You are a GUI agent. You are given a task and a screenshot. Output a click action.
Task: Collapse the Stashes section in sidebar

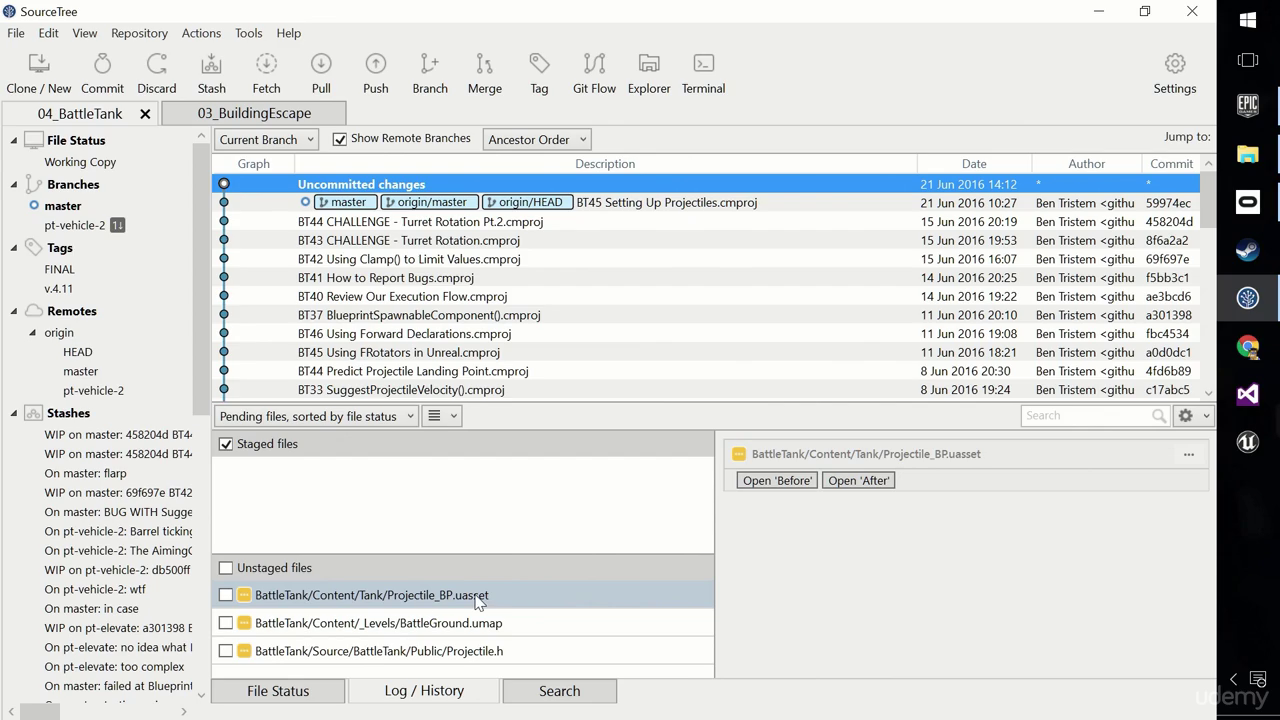[14, 413]
